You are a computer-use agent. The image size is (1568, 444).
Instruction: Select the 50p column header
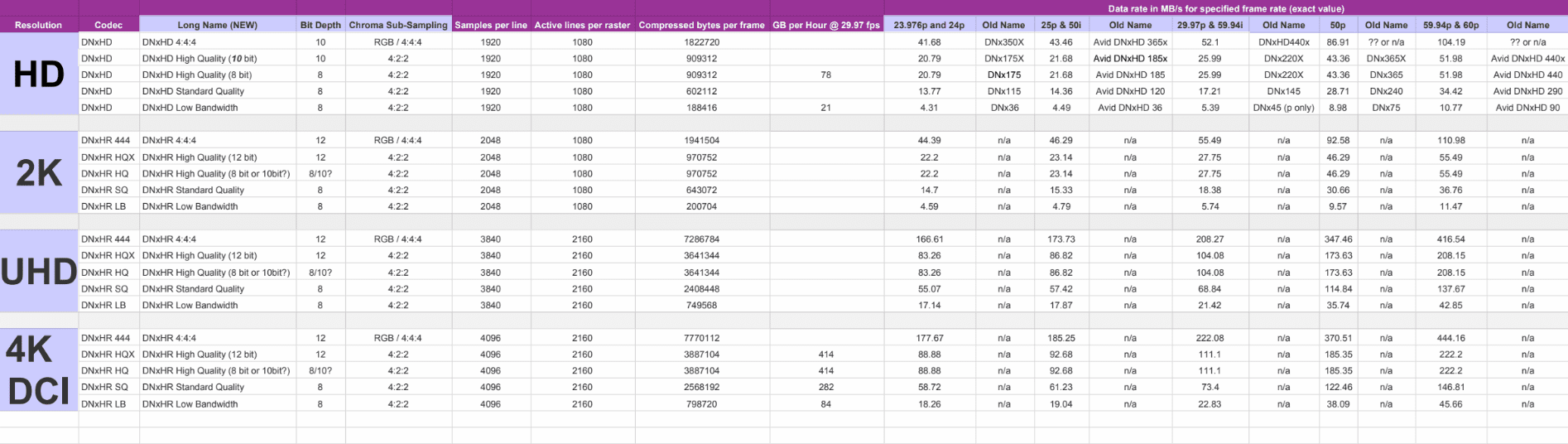tap(1338, 25)
